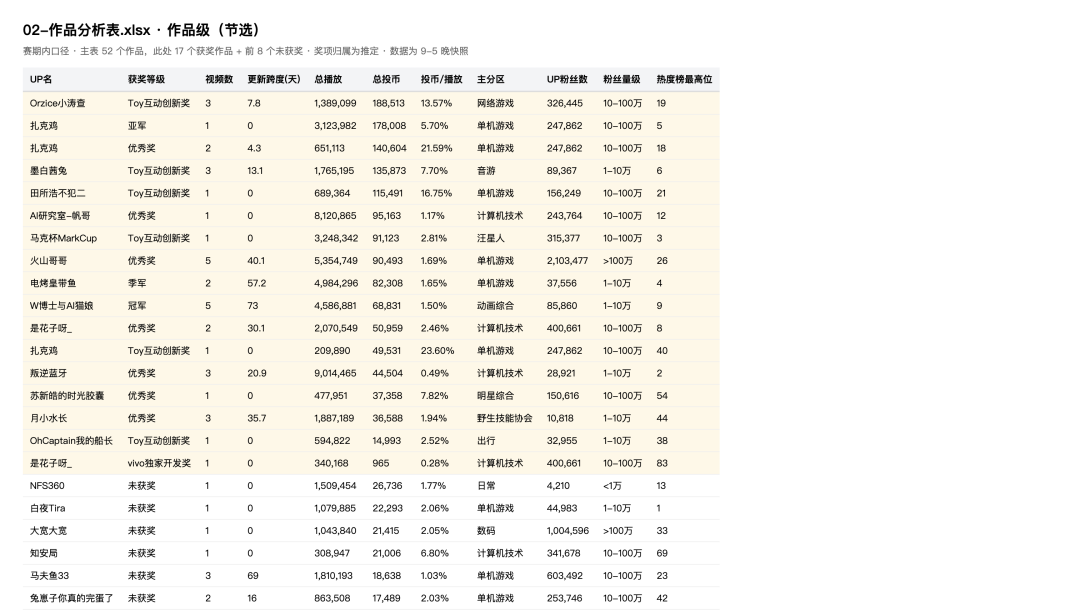Click the 数码 category cell
The image size is (1080, 615).
click(486, 531)
